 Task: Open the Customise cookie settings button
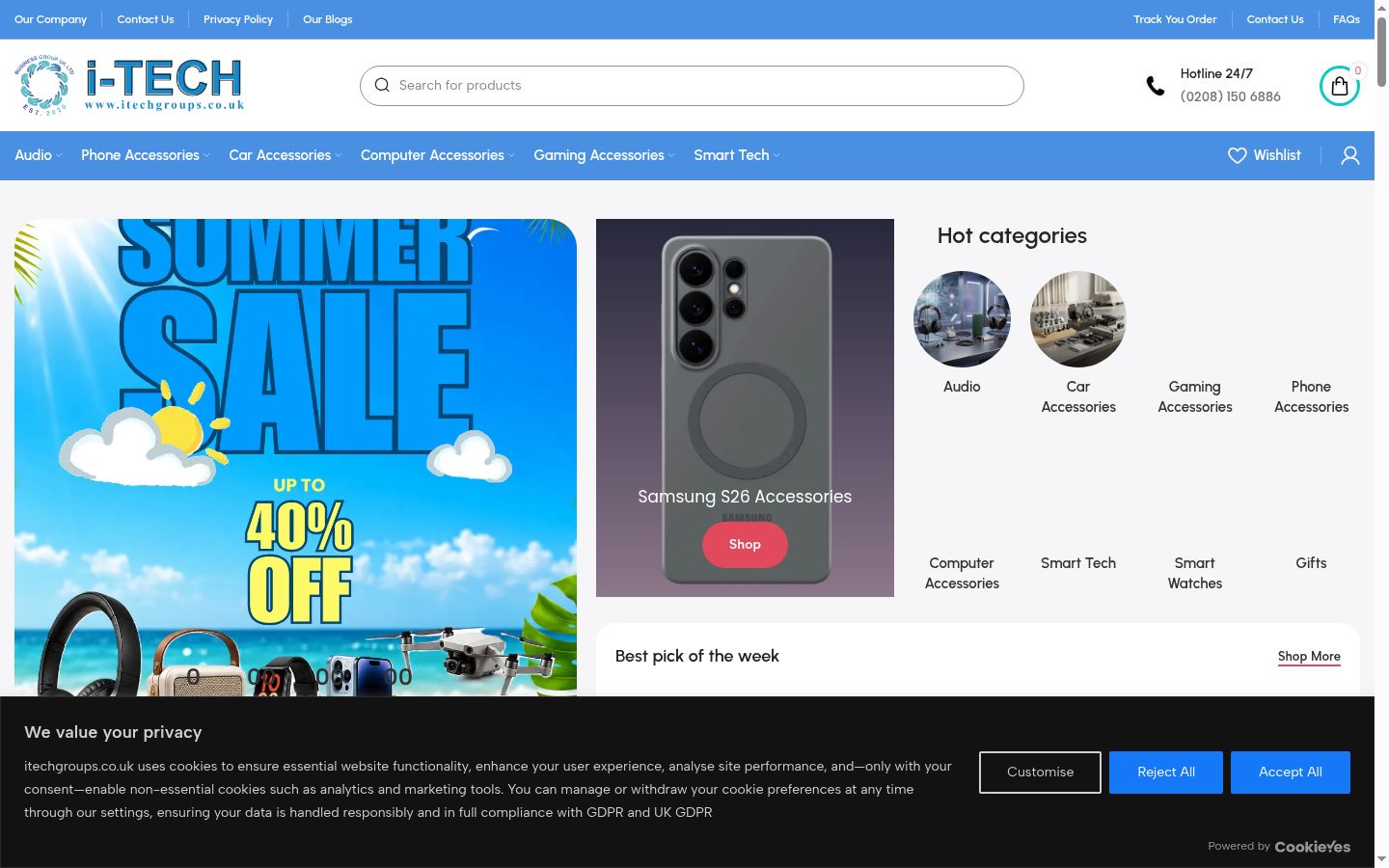1040,773
